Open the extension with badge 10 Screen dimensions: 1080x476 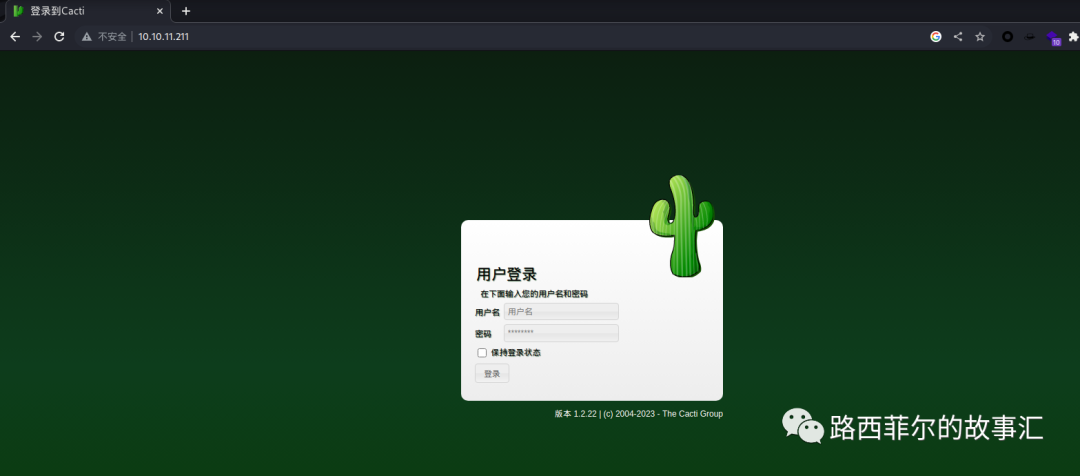click(x=1052, y=38)
